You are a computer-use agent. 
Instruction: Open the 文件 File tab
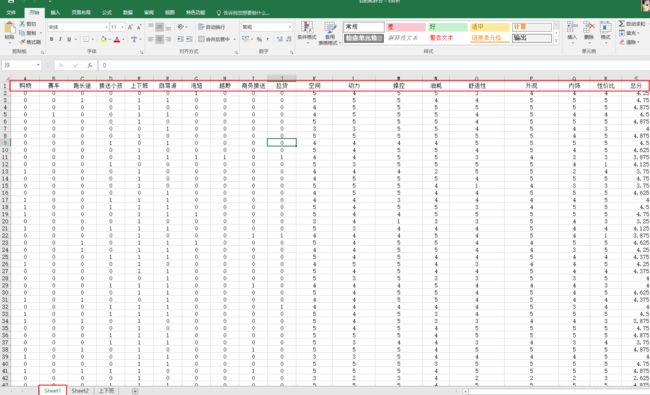(11, 12)
